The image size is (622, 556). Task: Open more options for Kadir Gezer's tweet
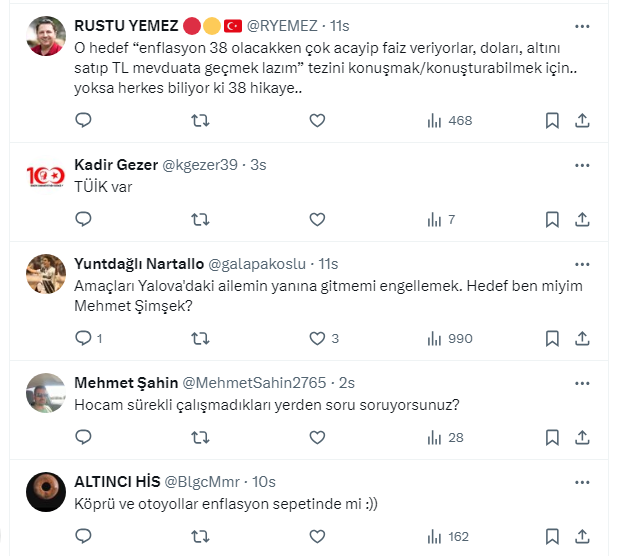[x=583, y=164]
